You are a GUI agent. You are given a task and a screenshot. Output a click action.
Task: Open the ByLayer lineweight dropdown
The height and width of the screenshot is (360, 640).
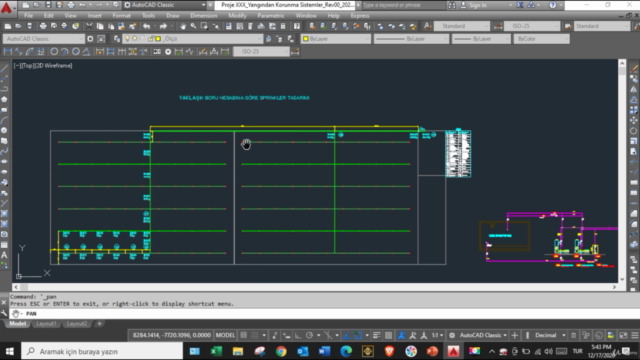tap(507, 39)
